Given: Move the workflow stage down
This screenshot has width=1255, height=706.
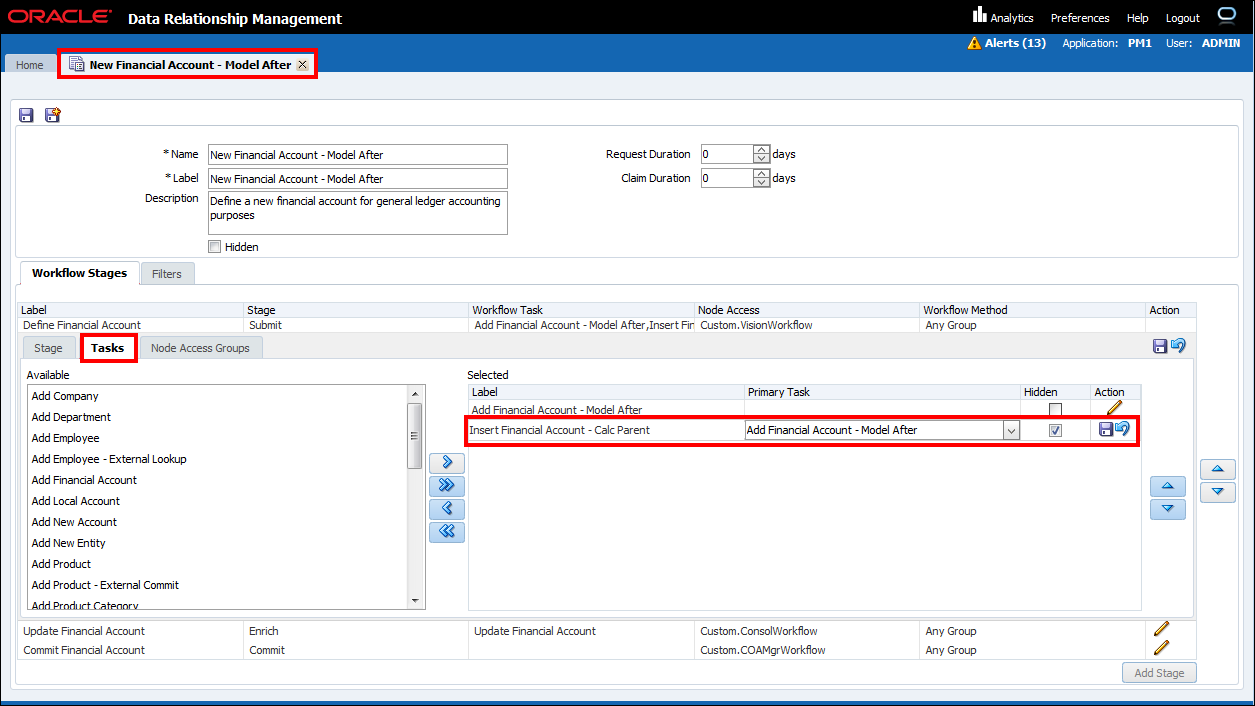Looking at the screenshot, I should point(1217,492).
